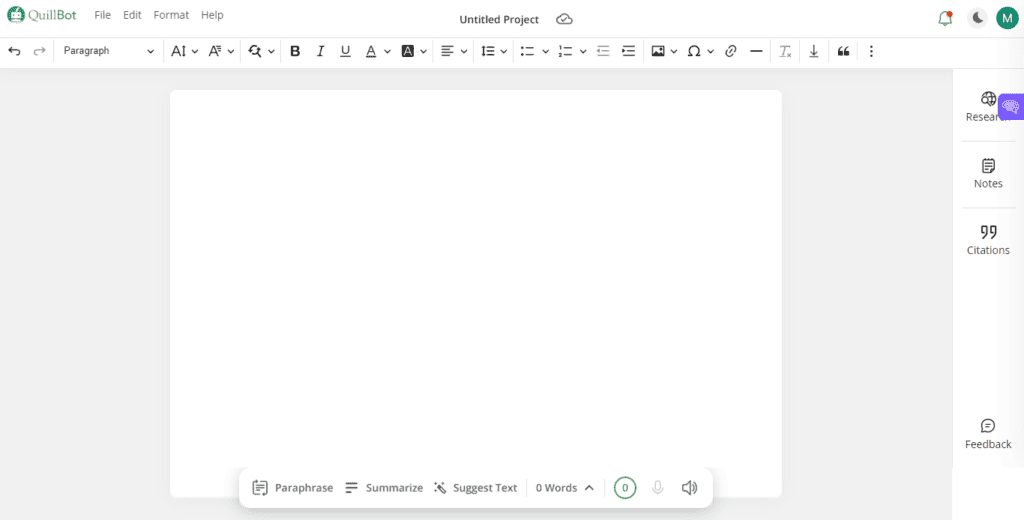Click the read aloud speaker icon

point(689,488)
